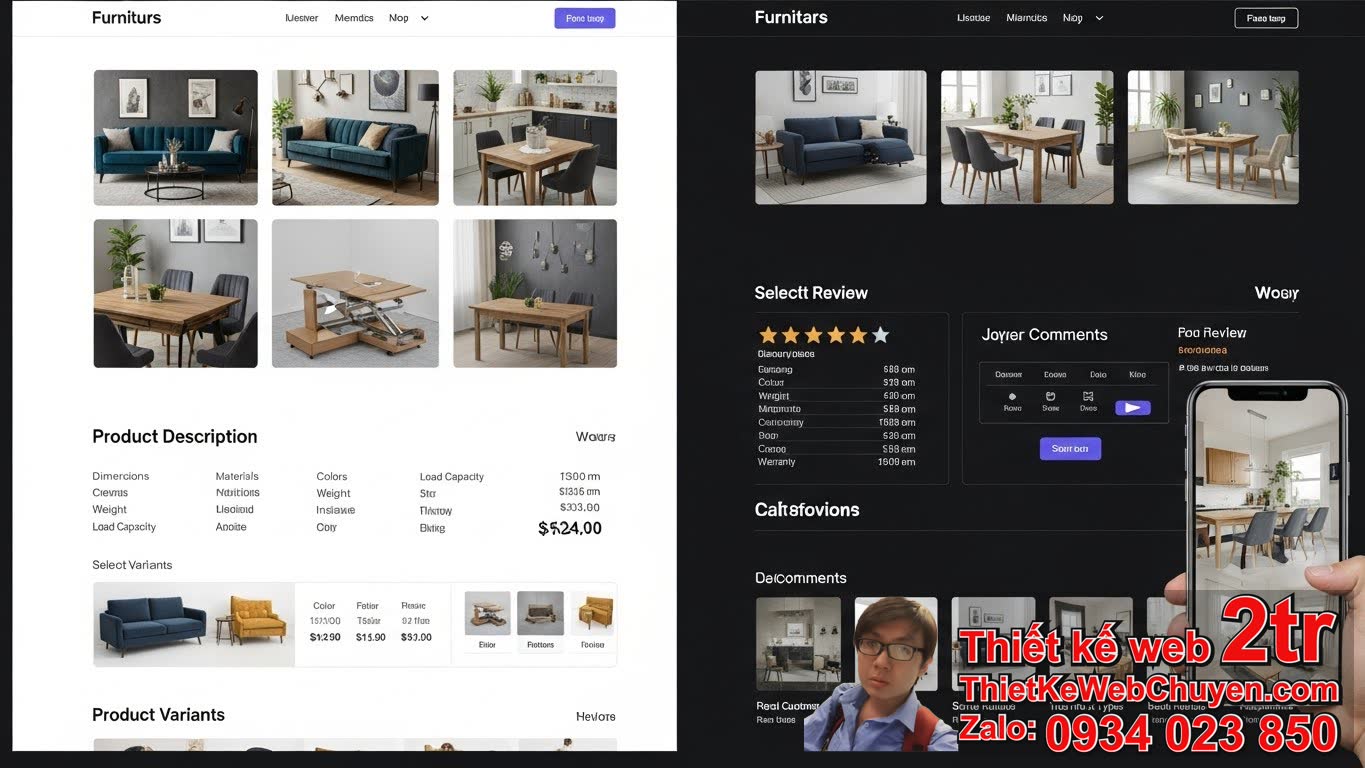Select the Fooise variant thumbnail
Image resolution: width=1365 pixels, height=768 pixels.
click(593, 613)
